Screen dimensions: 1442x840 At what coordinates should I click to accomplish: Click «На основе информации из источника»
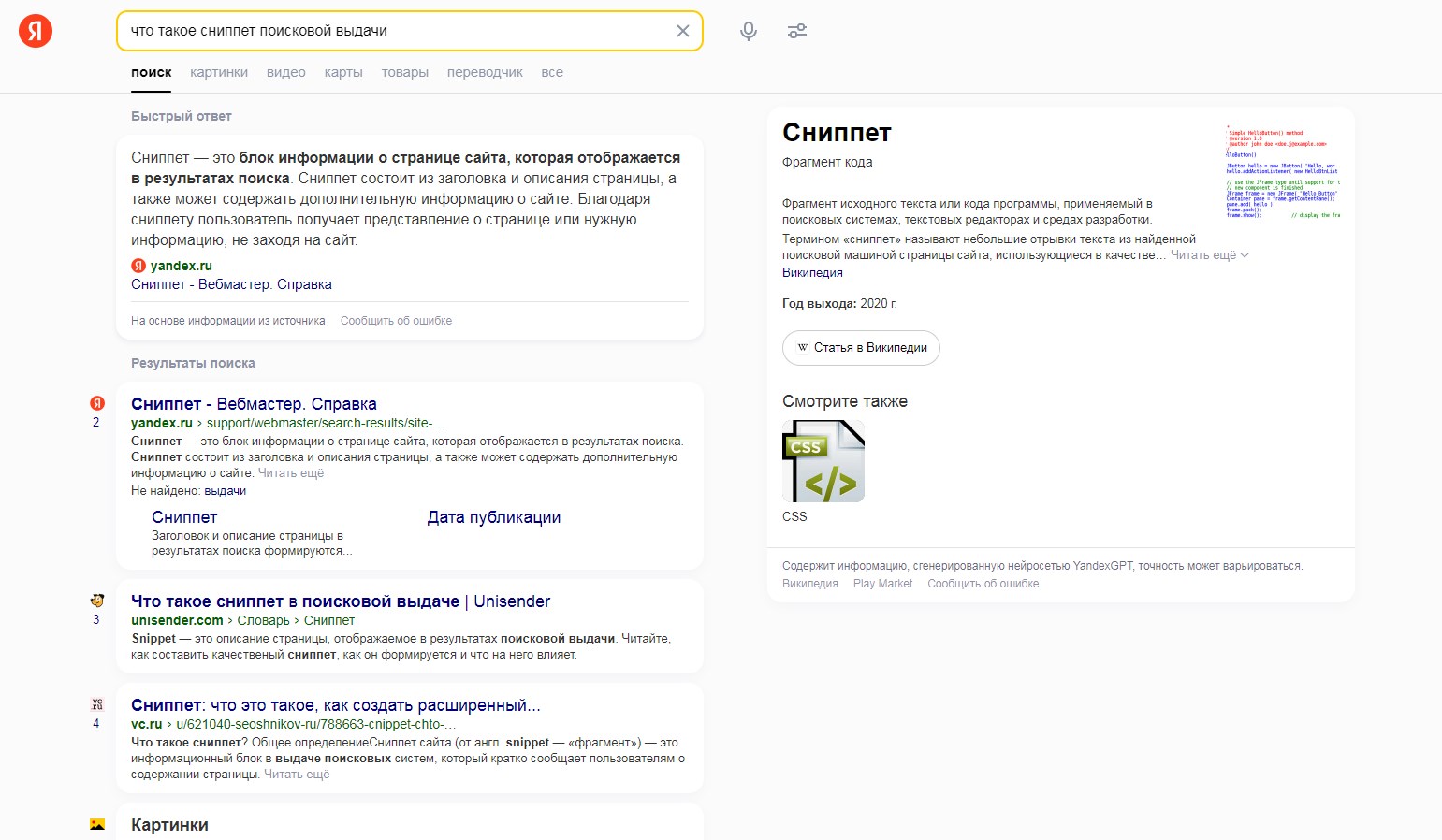click(x=228, y=321)
